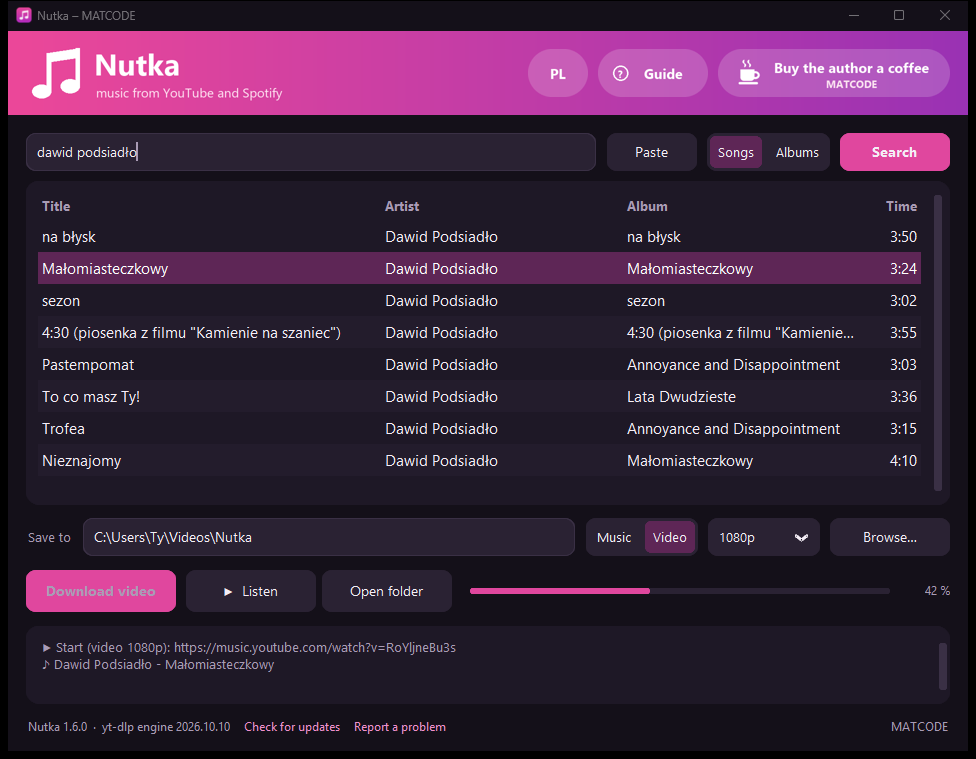Select the highlighted Małomiasteczkowy song row
The image size is (976, 759).
pos(479,268)
